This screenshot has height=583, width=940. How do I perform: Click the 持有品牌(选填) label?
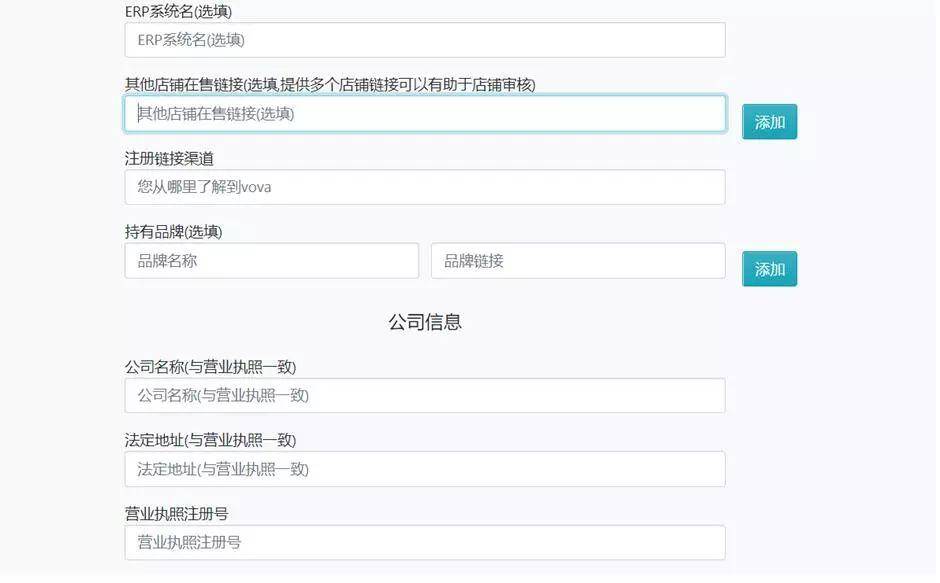(173, 232)
